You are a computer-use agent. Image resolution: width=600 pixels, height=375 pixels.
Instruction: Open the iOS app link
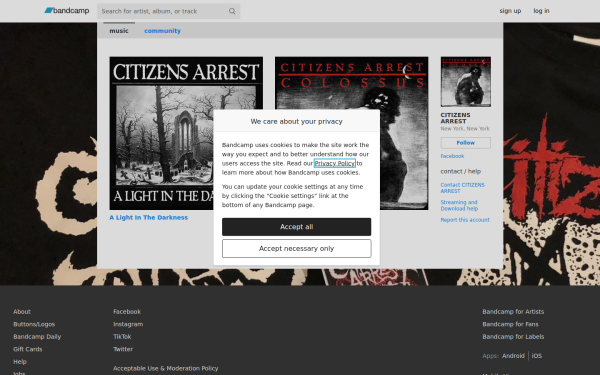[x=536, y=356]
